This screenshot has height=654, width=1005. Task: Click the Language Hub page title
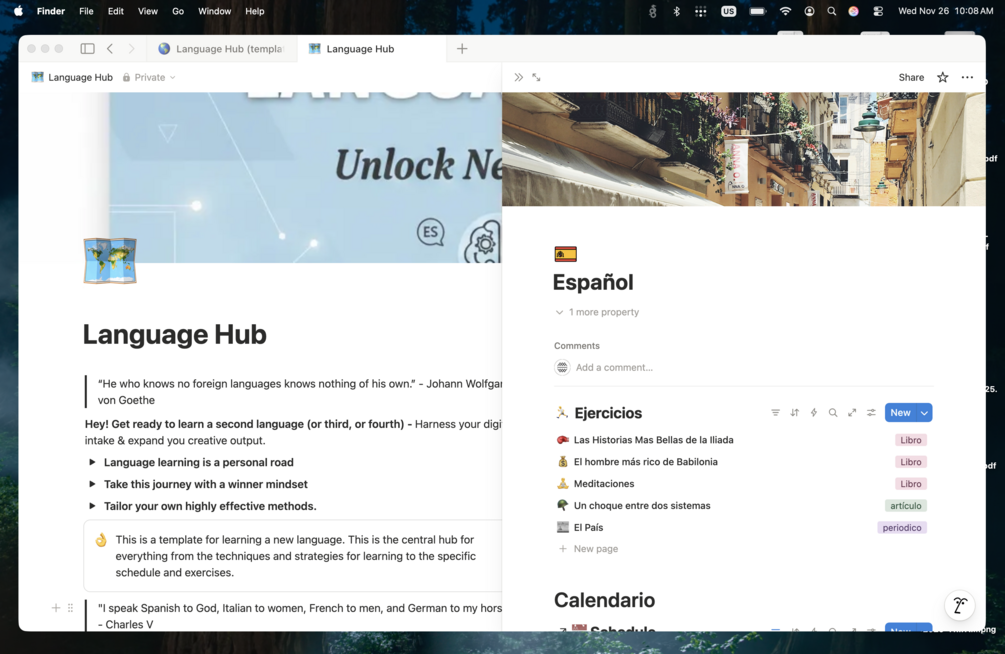click(174, 335)
